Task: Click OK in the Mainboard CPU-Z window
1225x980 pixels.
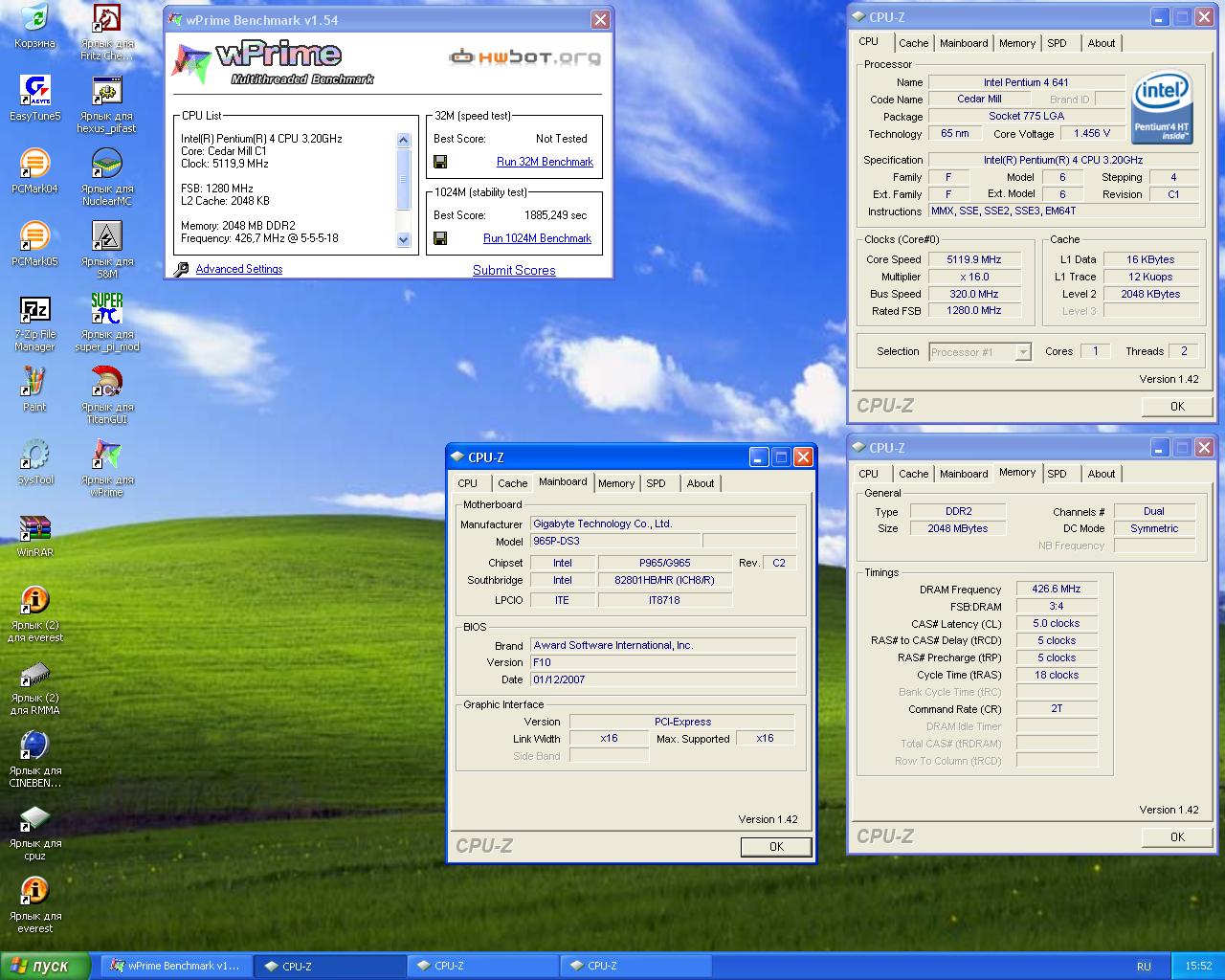Action: (x=776, y=847)
